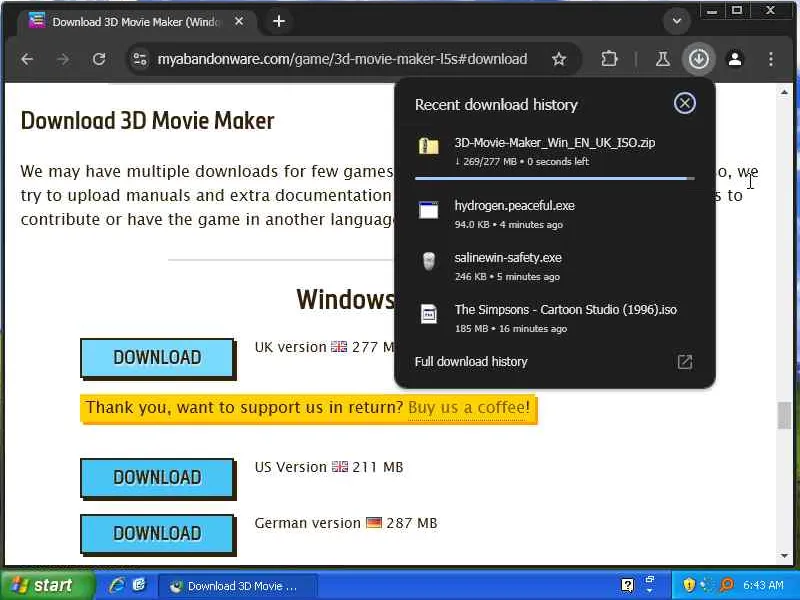The image size is (800, 600).
Task: Open The Simpsons - Cartoon Studio (1996).iso entry
Action: [555, 318]
